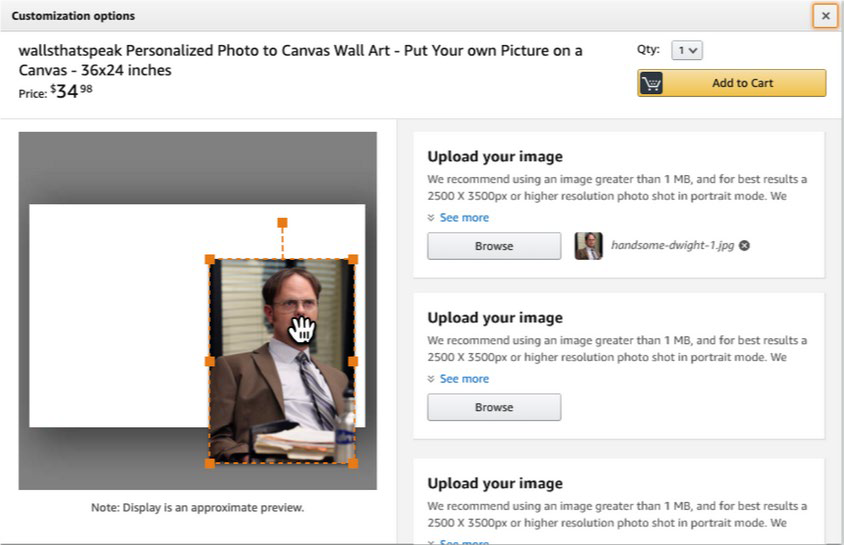This screenshot has height=545, width=844.
Task: Click Add to Cart button
Action: (742, 83)
